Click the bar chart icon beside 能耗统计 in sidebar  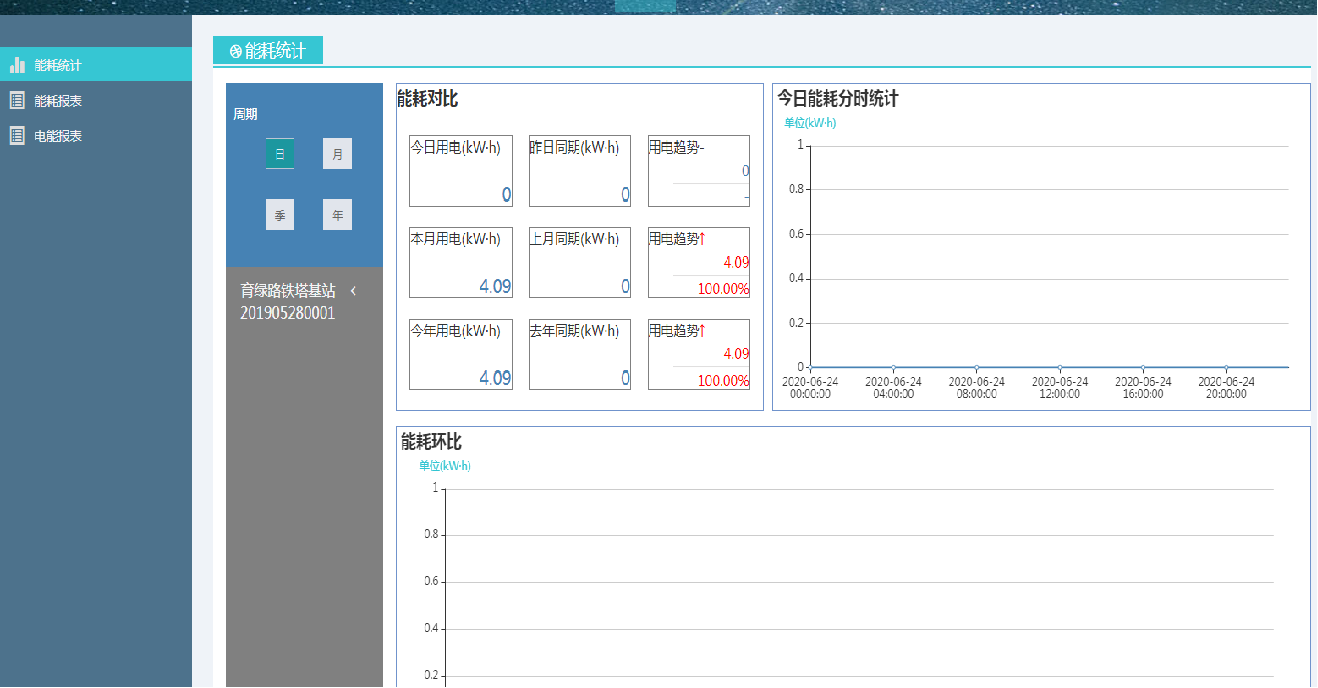pos(17,65)
